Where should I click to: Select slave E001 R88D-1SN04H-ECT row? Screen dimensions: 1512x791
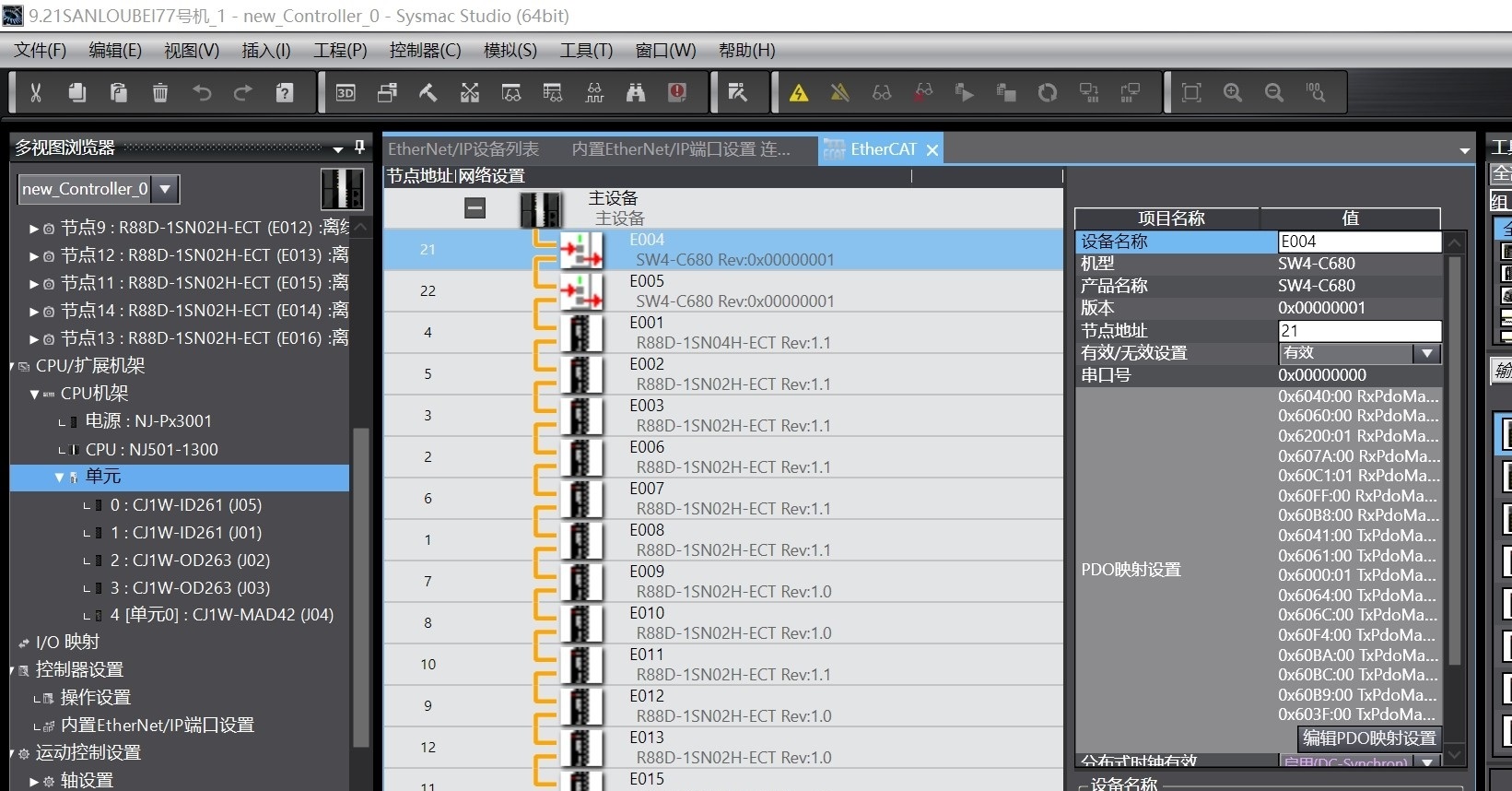tap(723, 333)
